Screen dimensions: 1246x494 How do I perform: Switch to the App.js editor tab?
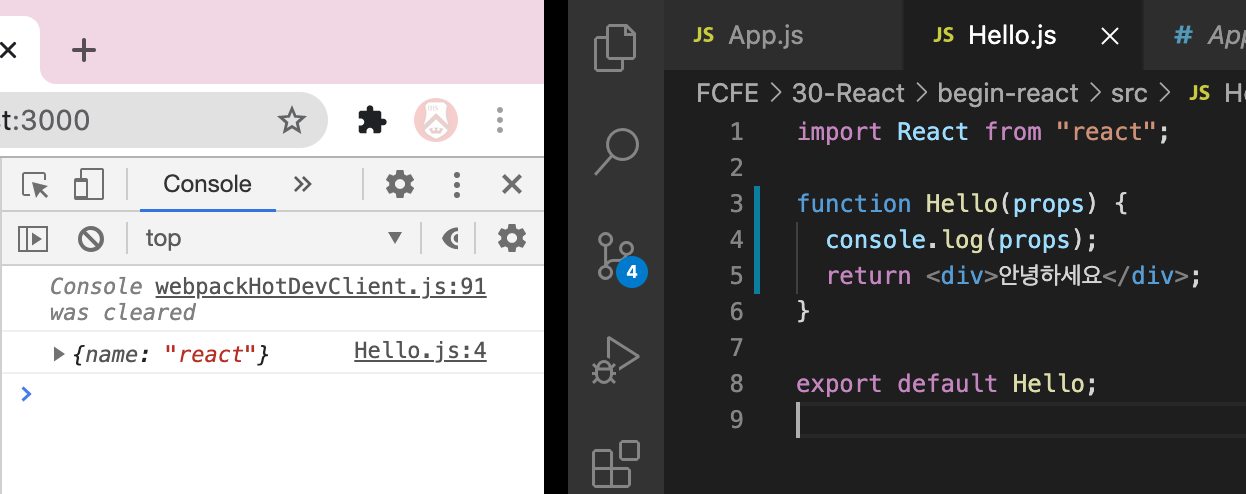coord(748,36)
